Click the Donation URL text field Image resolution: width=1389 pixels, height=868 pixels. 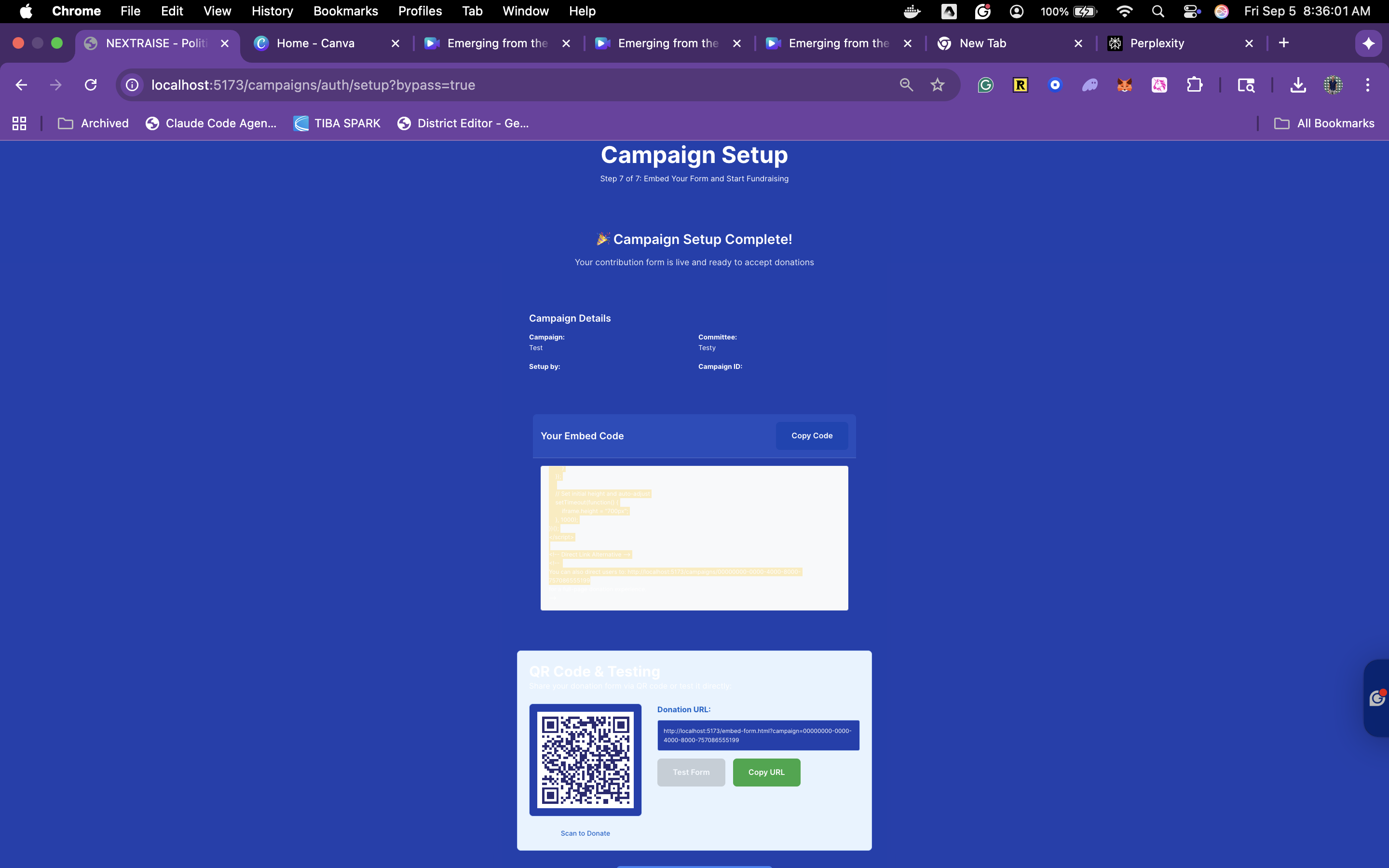tap(758, 735)
